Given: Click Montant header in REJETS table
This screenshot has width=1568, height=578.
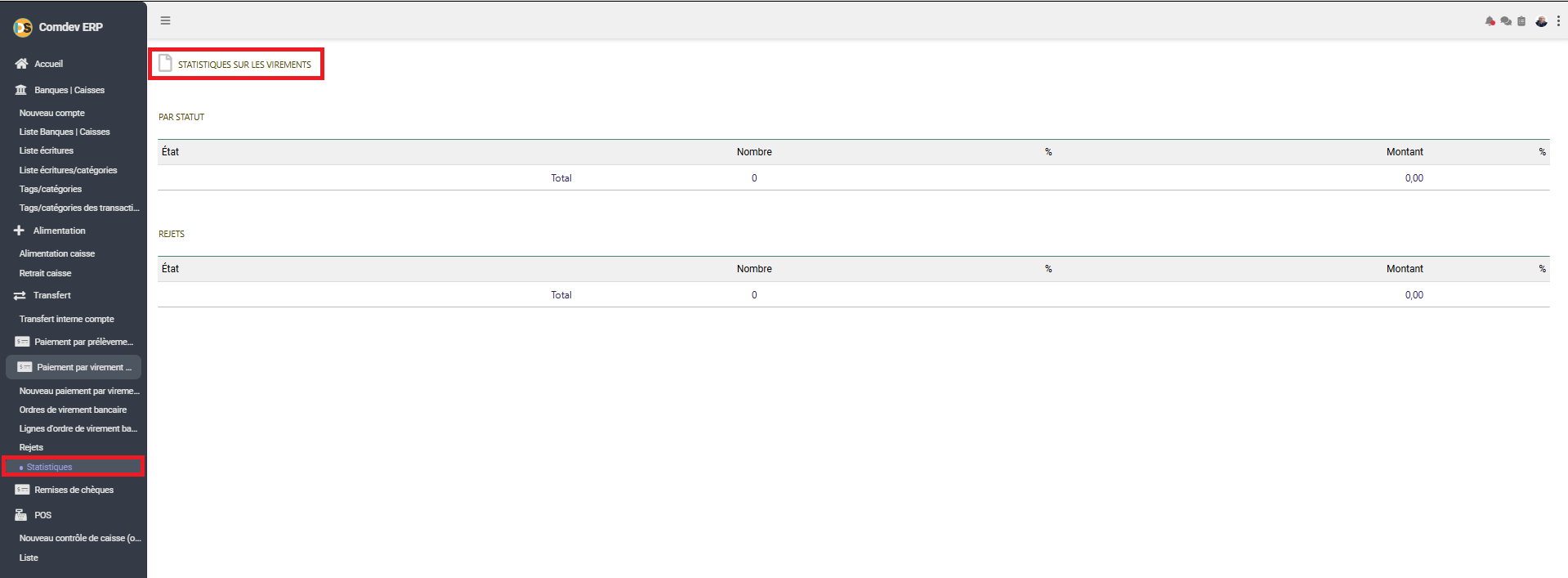Looking at the screenshot, I should (x=1405, y=269).
